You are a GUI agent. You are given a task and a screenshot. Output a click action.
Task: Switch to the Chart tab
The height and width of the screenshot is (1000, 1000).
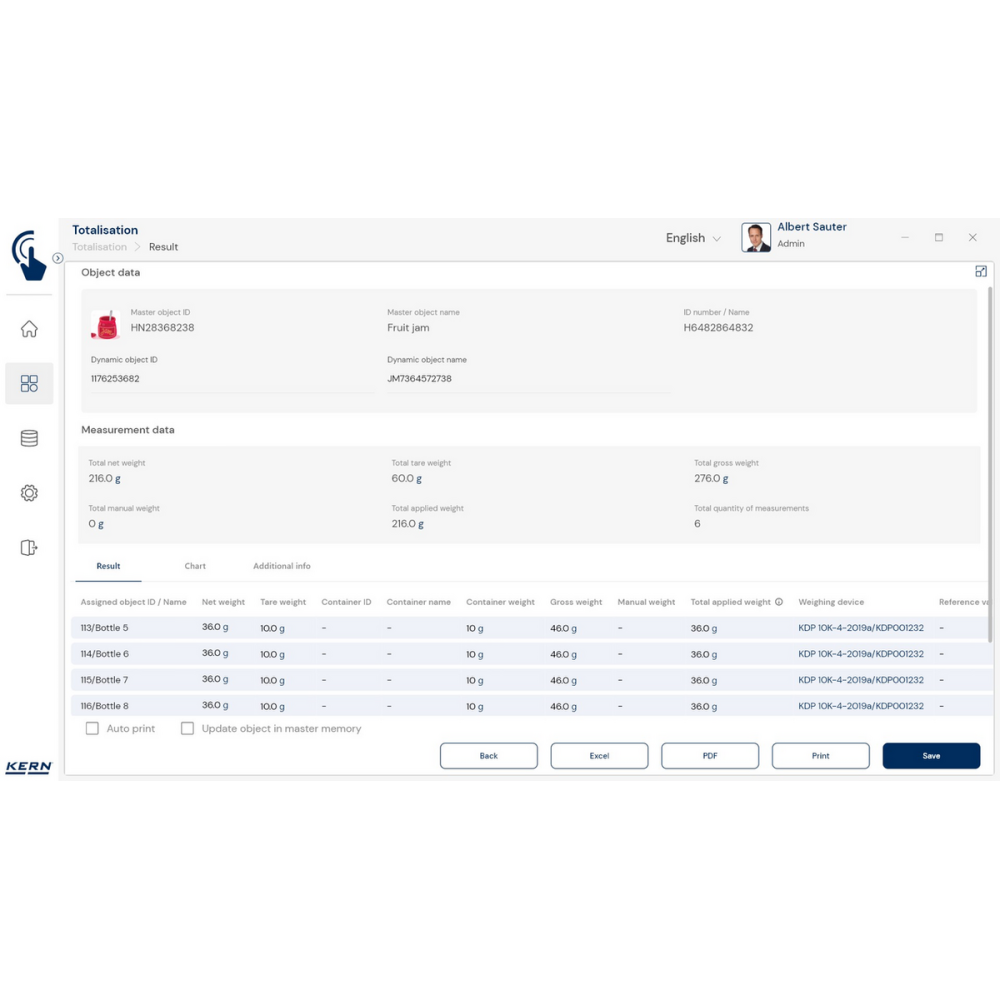(195, 566)
